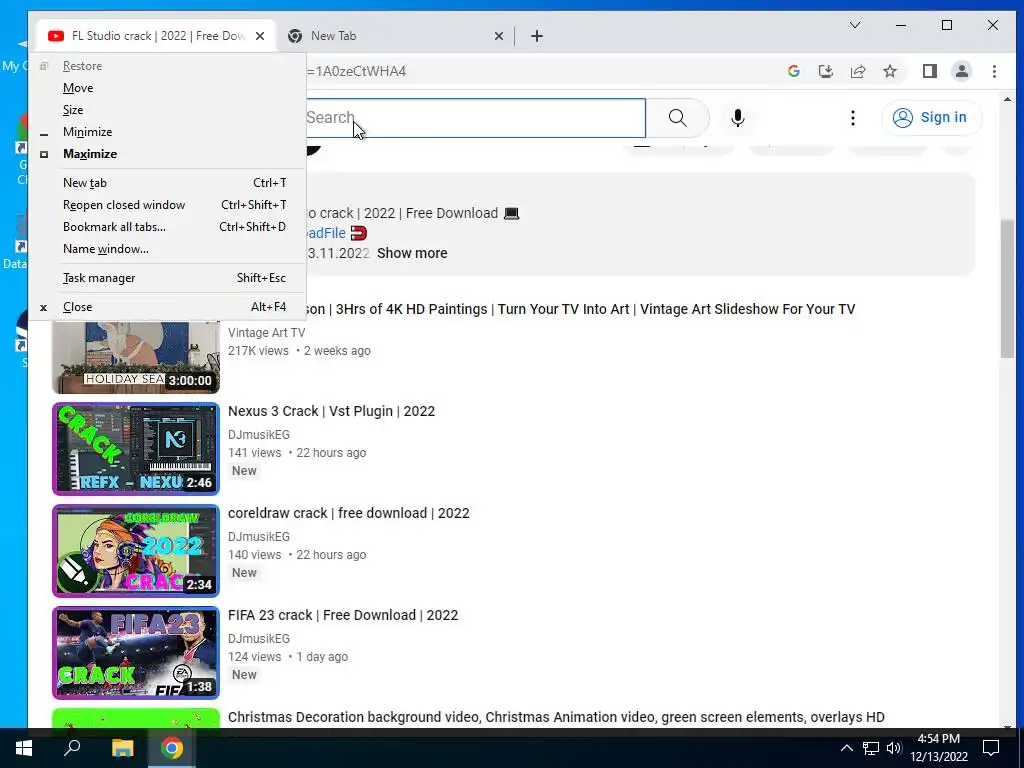This screenshot has width=1024, height=768.
Task: Click the network tray icon
Action: [871, 748]
